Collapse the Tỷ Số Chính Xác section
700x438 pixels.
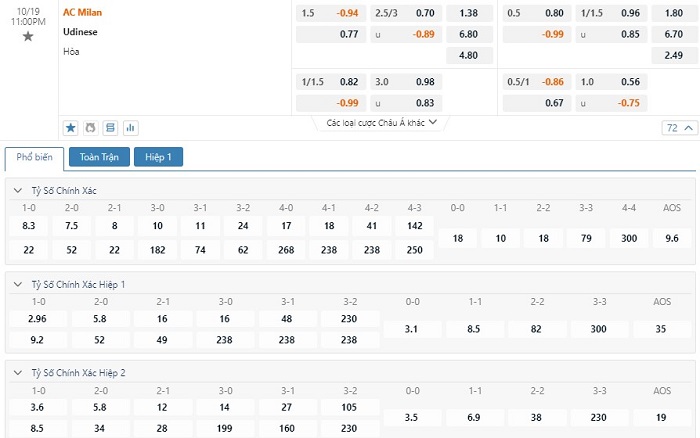coord(18,190)
